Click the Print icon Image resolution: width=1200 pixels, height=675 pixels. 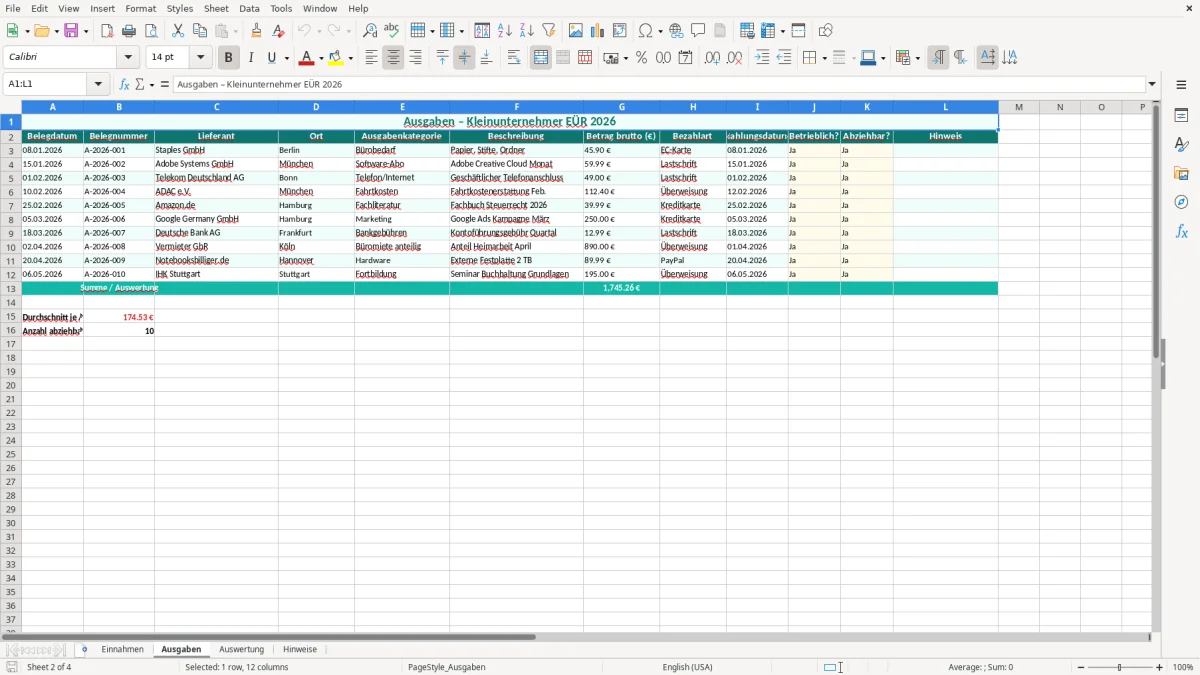click(129, 31)
